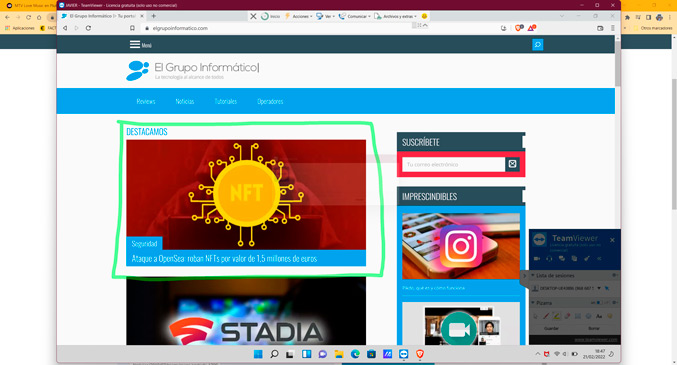This screenshot has width=677, height=365.
Task: Reload the remote browser page
Action: [x=88, y=28]
